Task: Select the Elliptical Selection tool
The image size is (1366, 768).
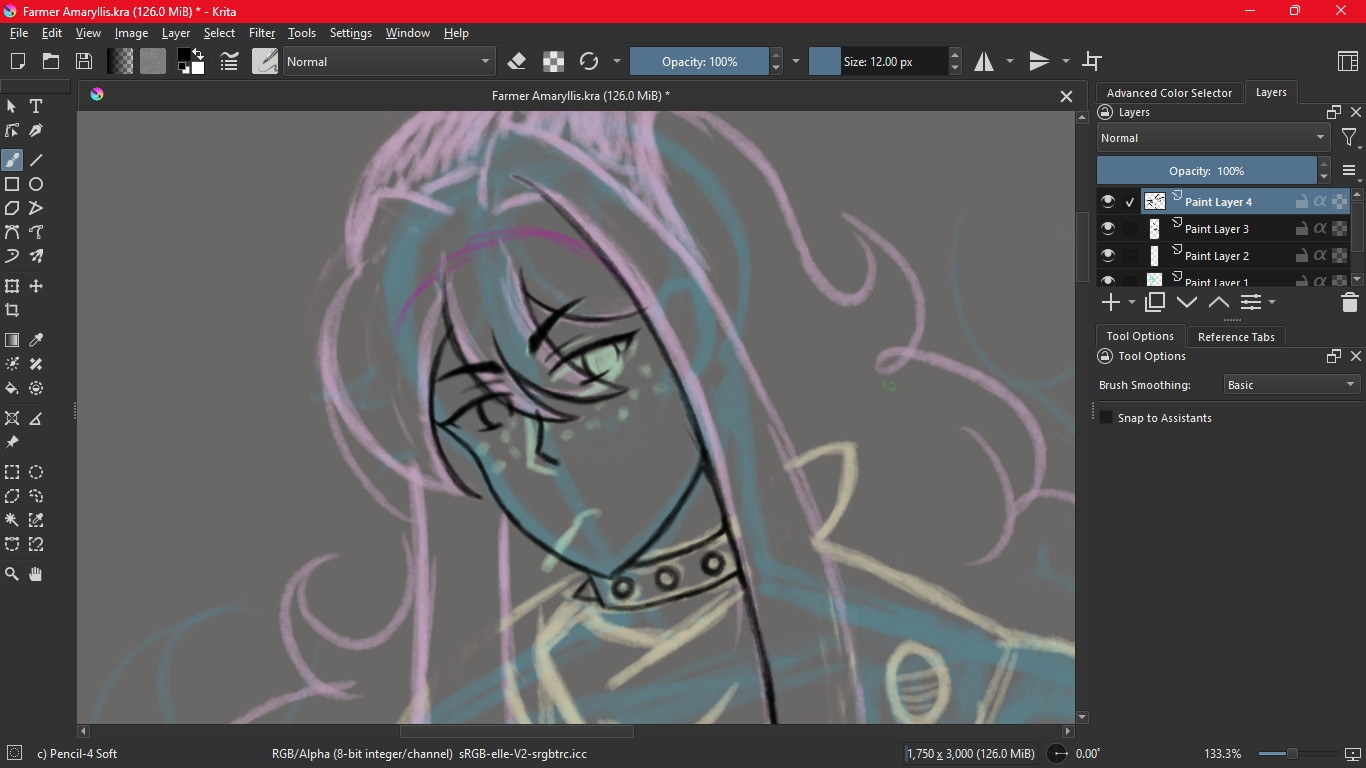Action: pos(36,472)
